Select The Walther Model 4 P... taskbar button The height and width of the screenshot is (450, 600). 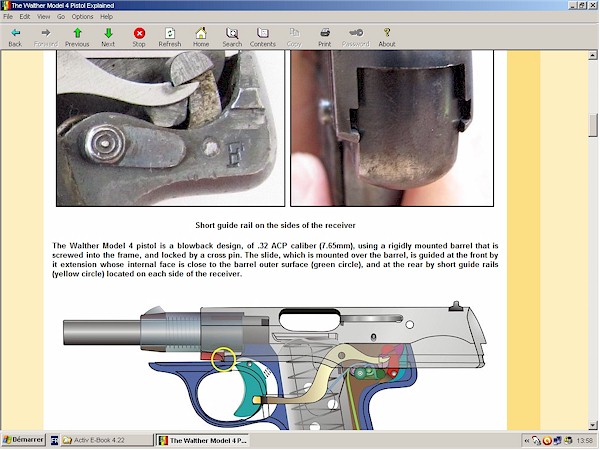tap(203, 440)
